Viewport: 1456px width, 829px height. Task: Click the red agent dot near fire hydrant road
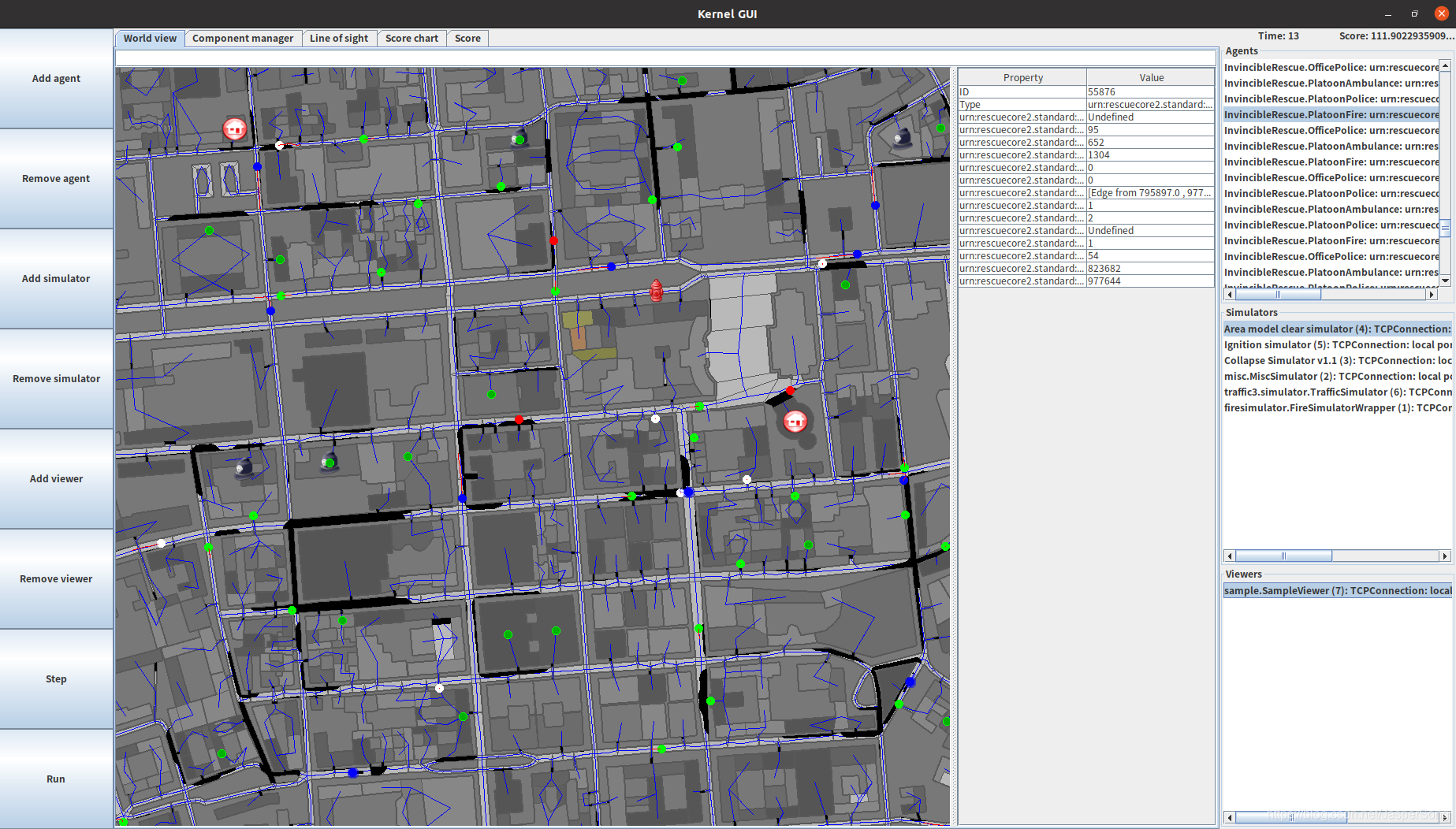coord(553,241)
